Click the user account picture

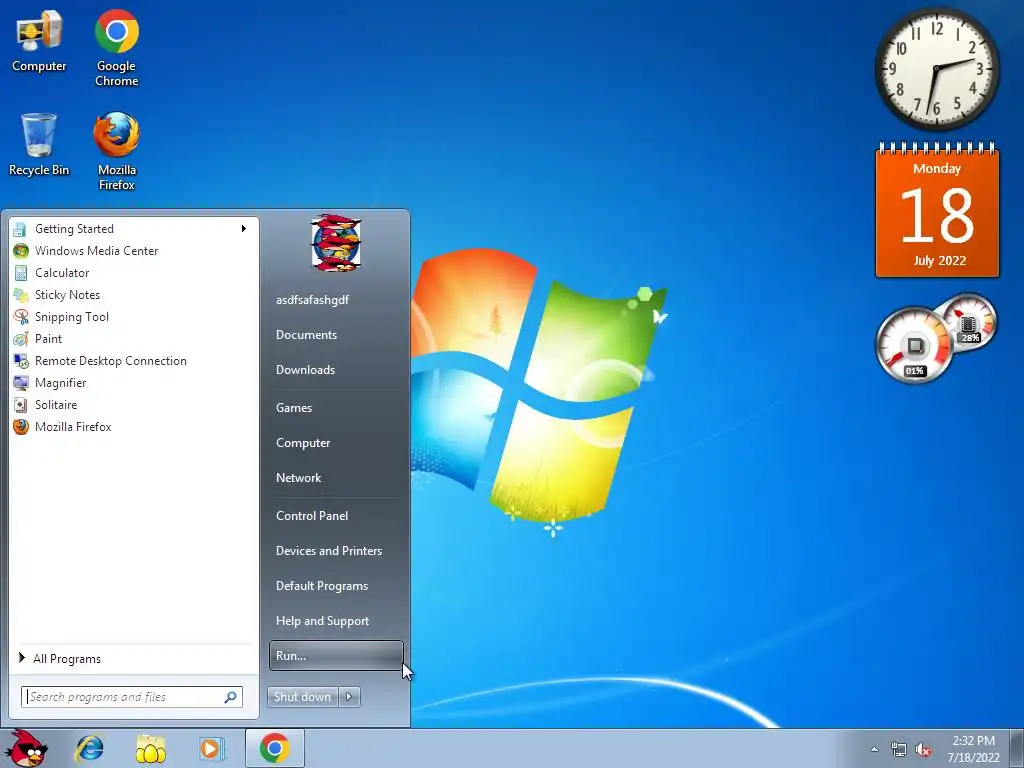click(336, 242)
